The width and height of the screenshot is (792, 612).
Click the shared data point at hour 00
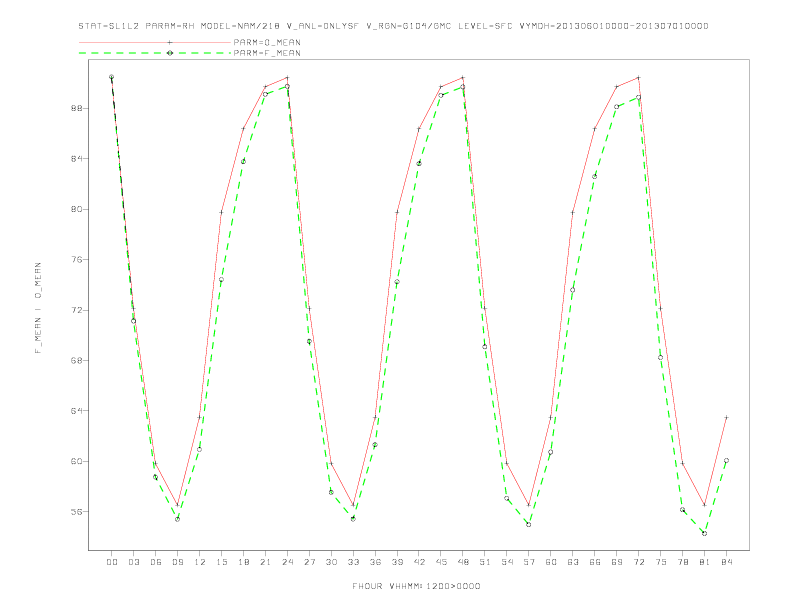pyautogui.click(x=112, y=77)
